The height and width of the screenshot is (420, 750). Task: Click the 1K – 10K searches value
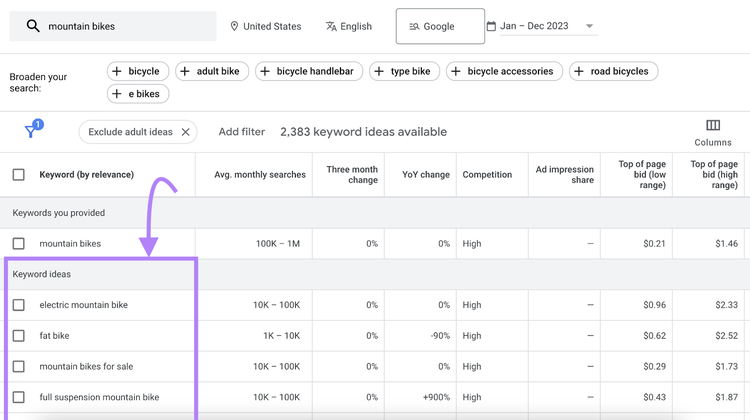281,336
